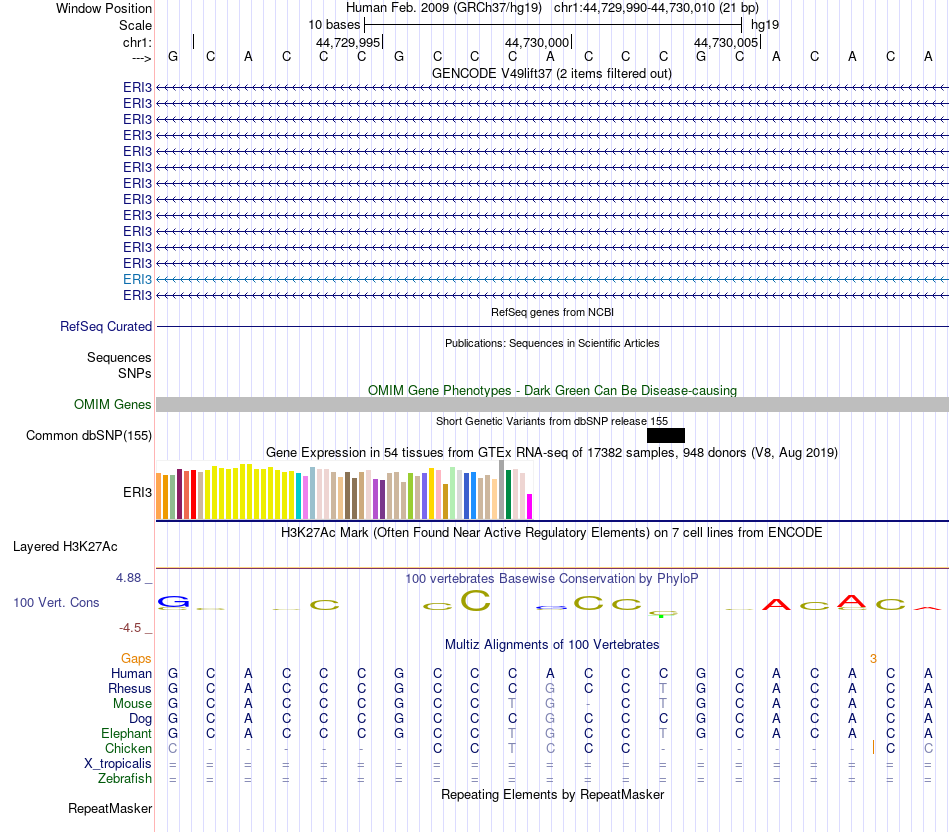This screenshot has width=950, height=832.
Task: Click the large blue G conservation letter
Action: tap(173, 602)
